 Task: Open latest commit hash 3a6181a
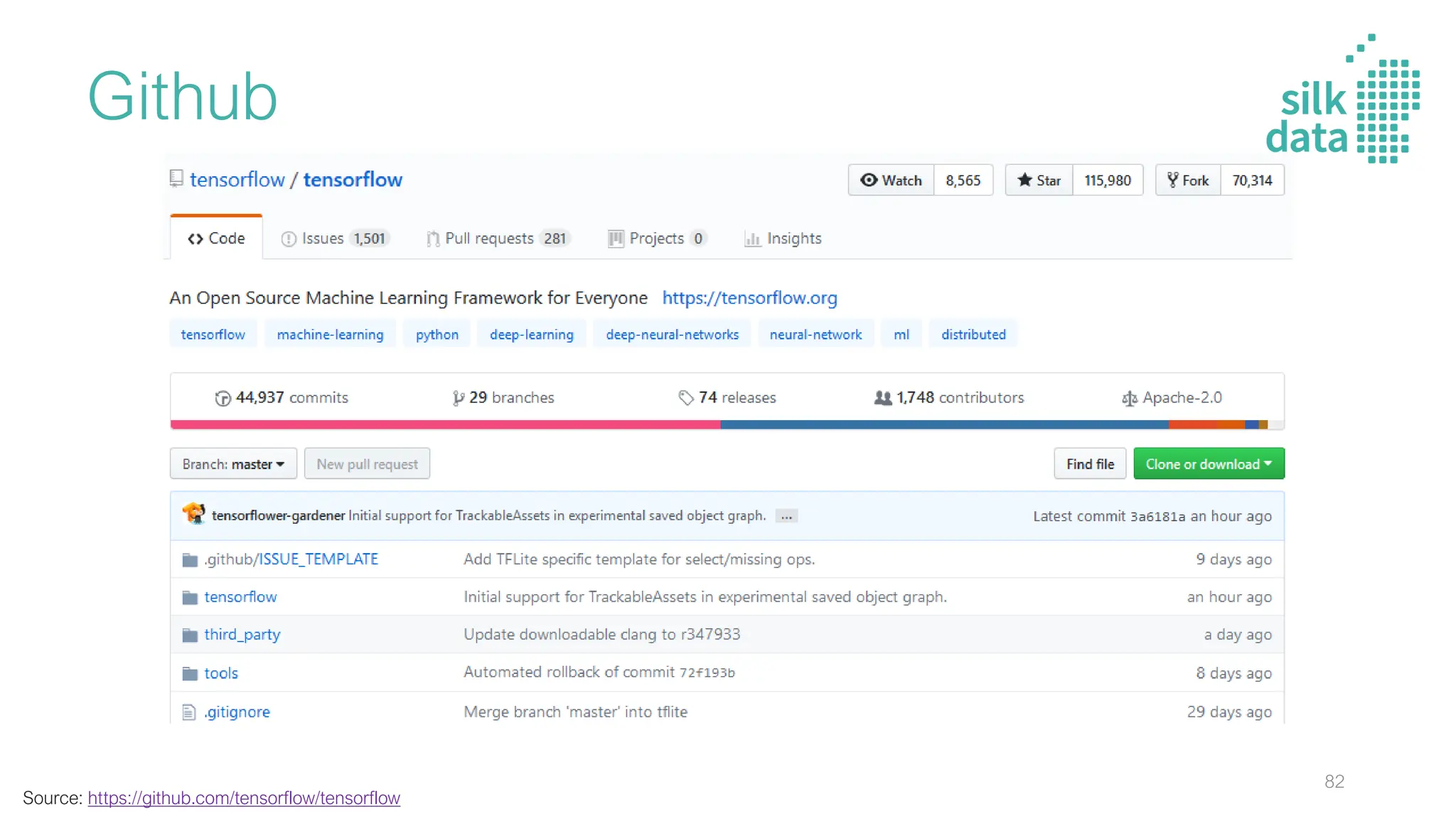[1157, 516]
